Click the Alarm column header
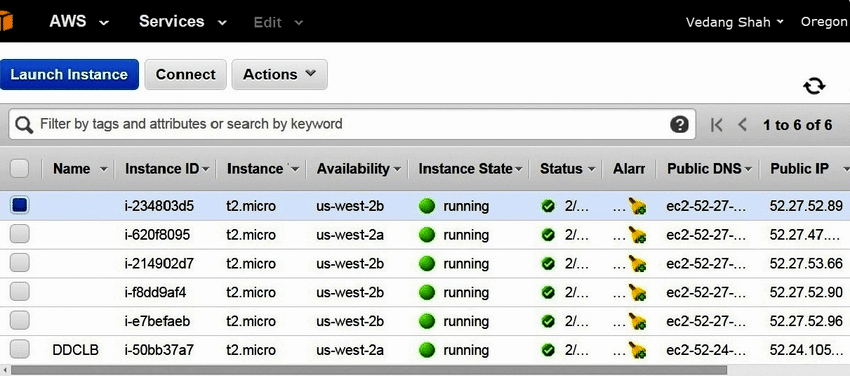 click(x=629, y=168)
